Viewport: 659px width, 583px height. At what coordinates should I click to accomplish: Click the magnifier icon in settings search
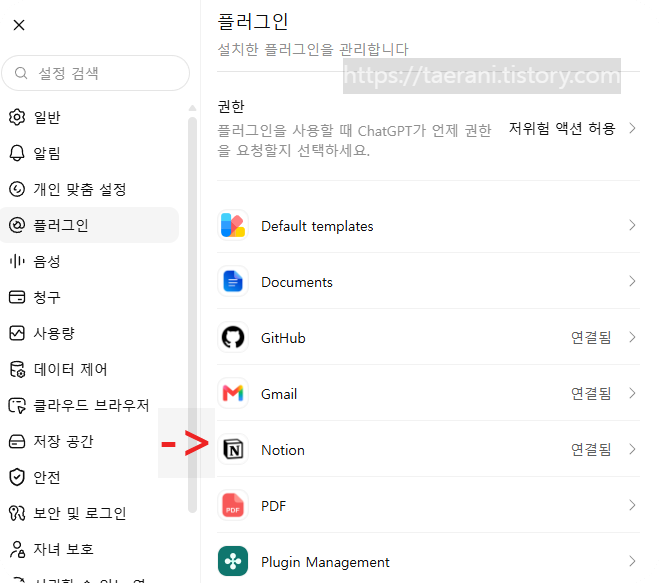[21, 73]
